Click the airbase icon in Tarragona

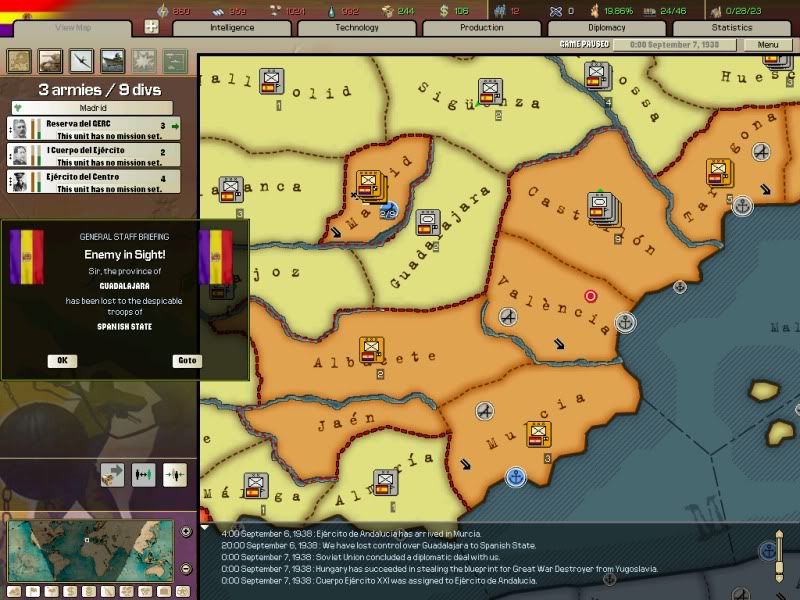pos(761,152)
